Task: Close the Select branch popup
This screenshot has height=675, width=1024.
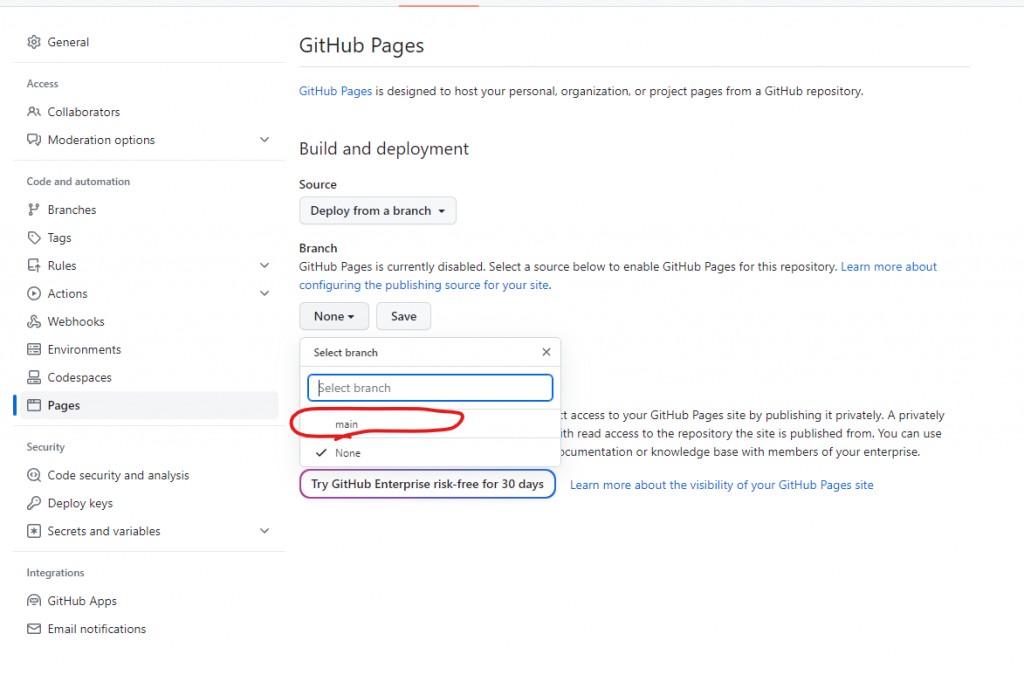Action: (547, 352)
